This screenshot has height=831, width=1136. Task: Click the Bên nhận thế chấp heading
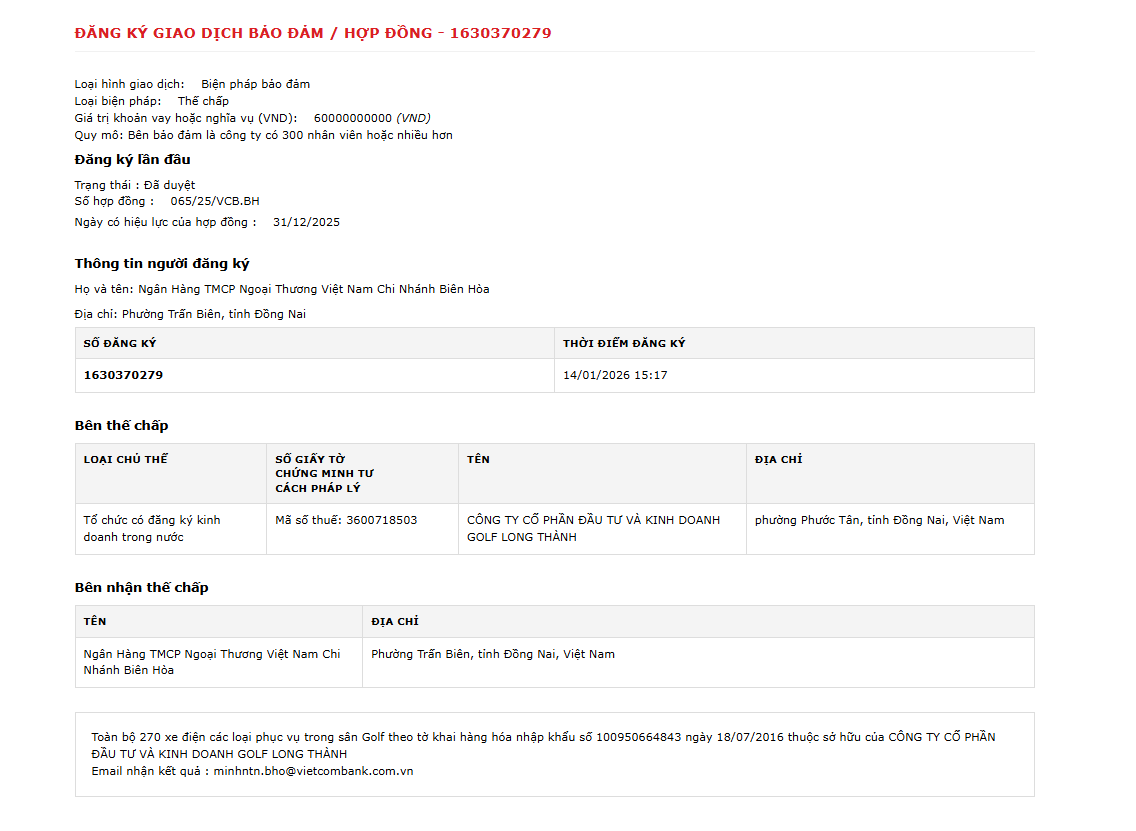click(x=141, y=588)
